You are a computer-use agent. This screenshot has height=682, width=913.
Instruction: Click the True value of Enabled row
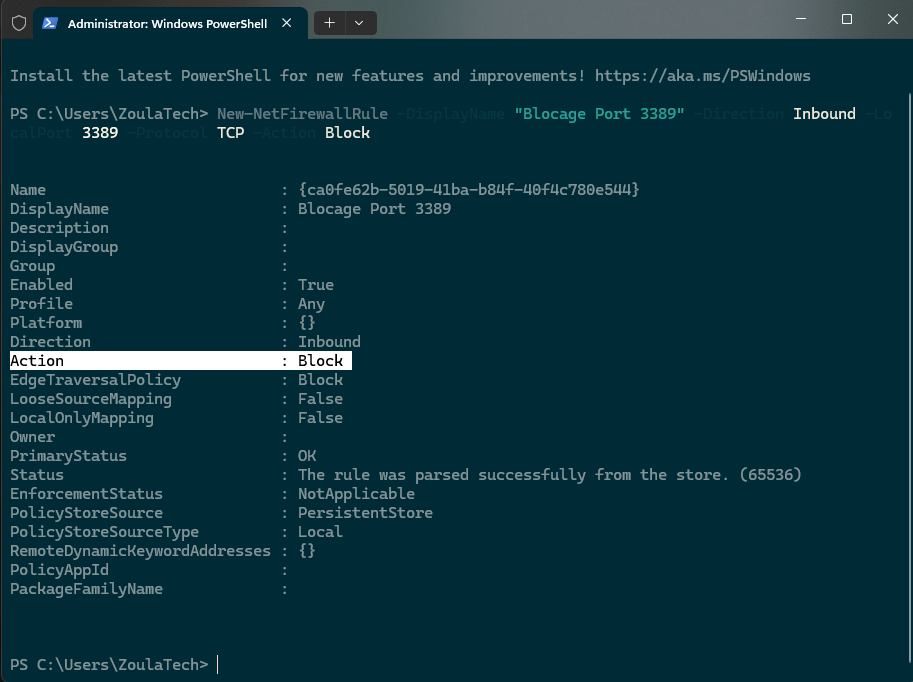pyautogui.click(x=316, y=285)
